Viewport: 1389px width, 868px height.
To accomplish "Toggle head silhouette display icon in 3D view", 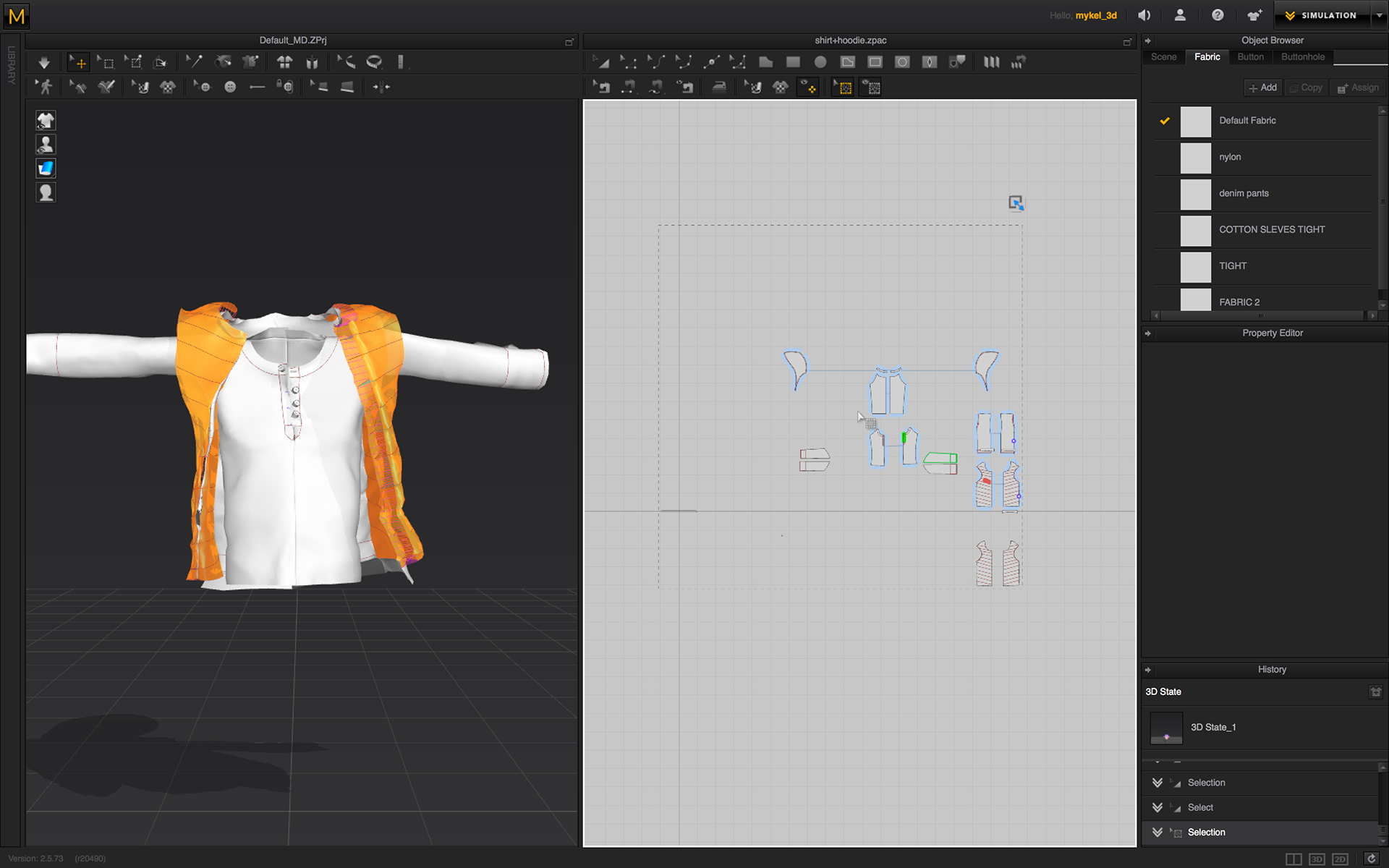I will [46, 192].
